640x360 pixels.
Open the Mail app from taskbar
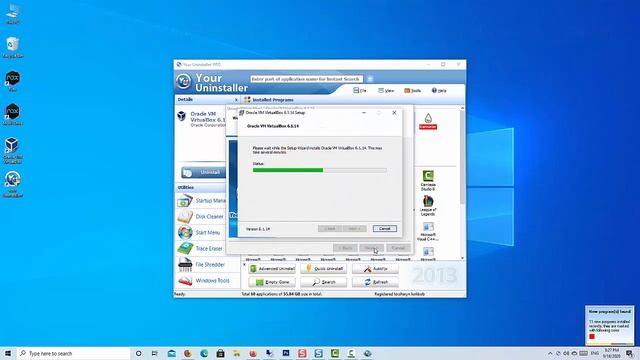coord(171,353)
